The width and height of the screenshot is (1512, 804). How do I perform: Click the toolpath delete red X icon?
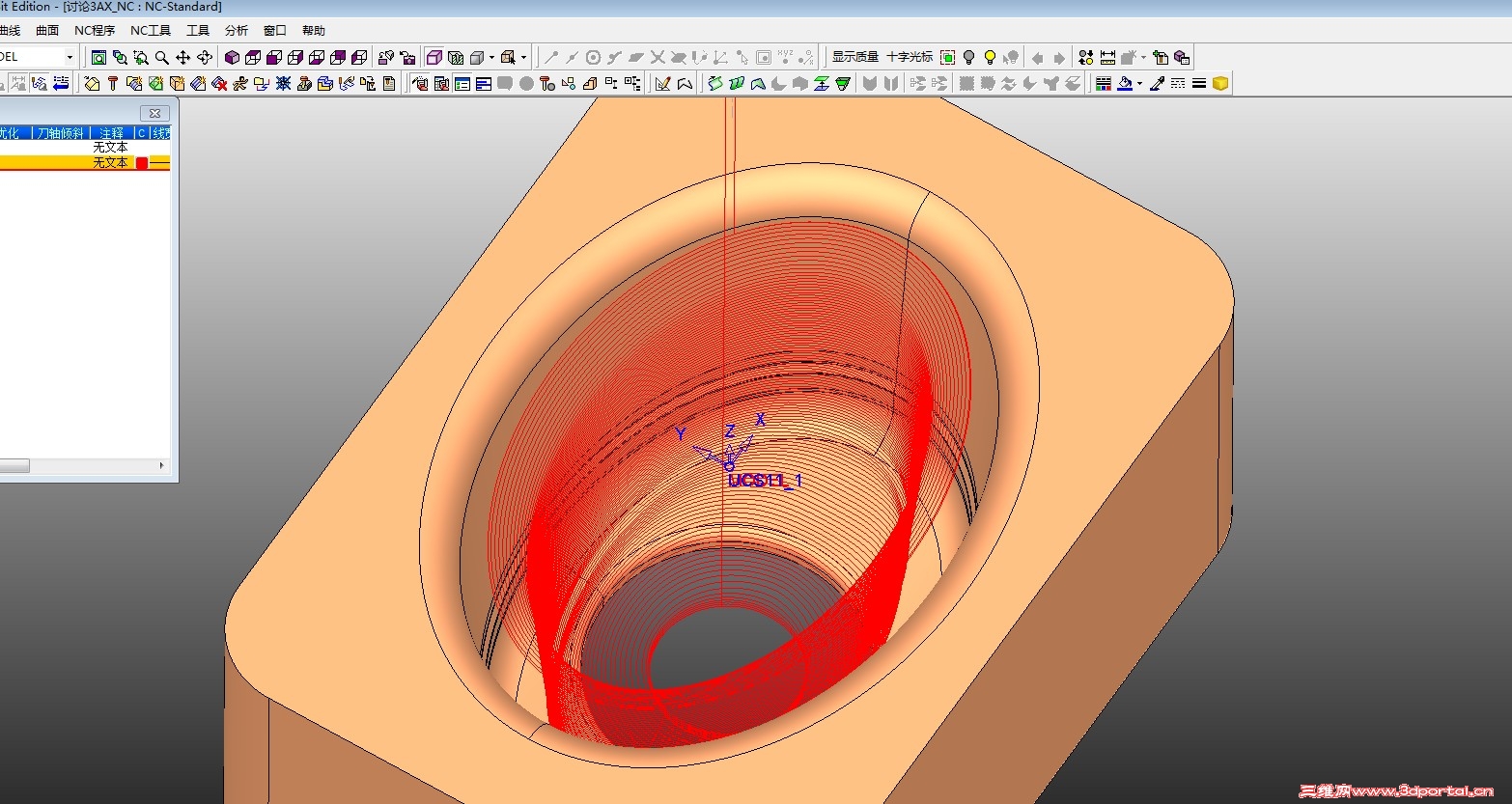[219, 84]
